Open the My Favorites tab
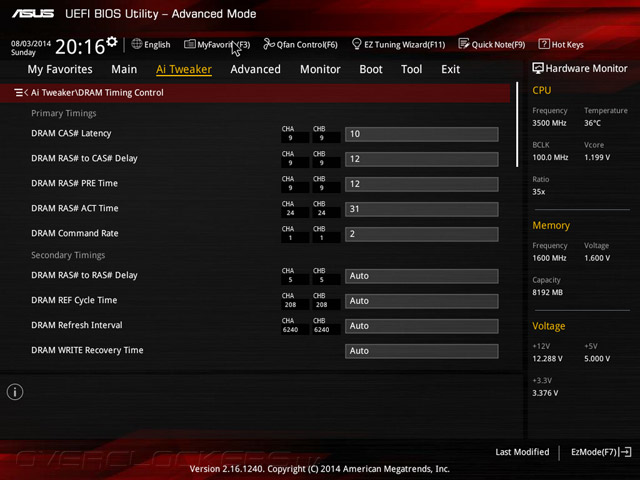Screen dimensions: 640x480 pos(60,69)
